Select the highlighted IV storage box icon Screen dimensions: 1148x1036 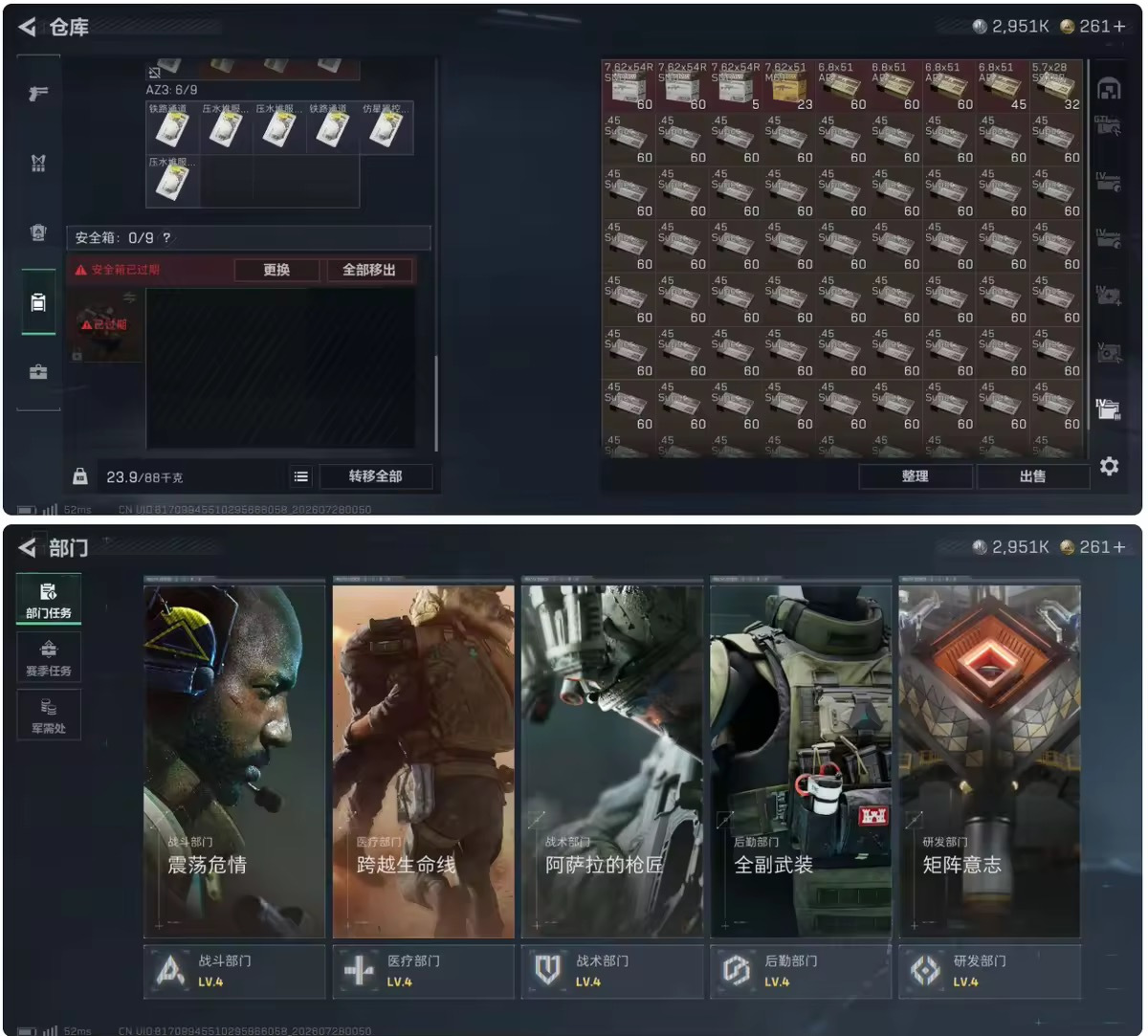pyautogui.click(x=1109, y=409)
